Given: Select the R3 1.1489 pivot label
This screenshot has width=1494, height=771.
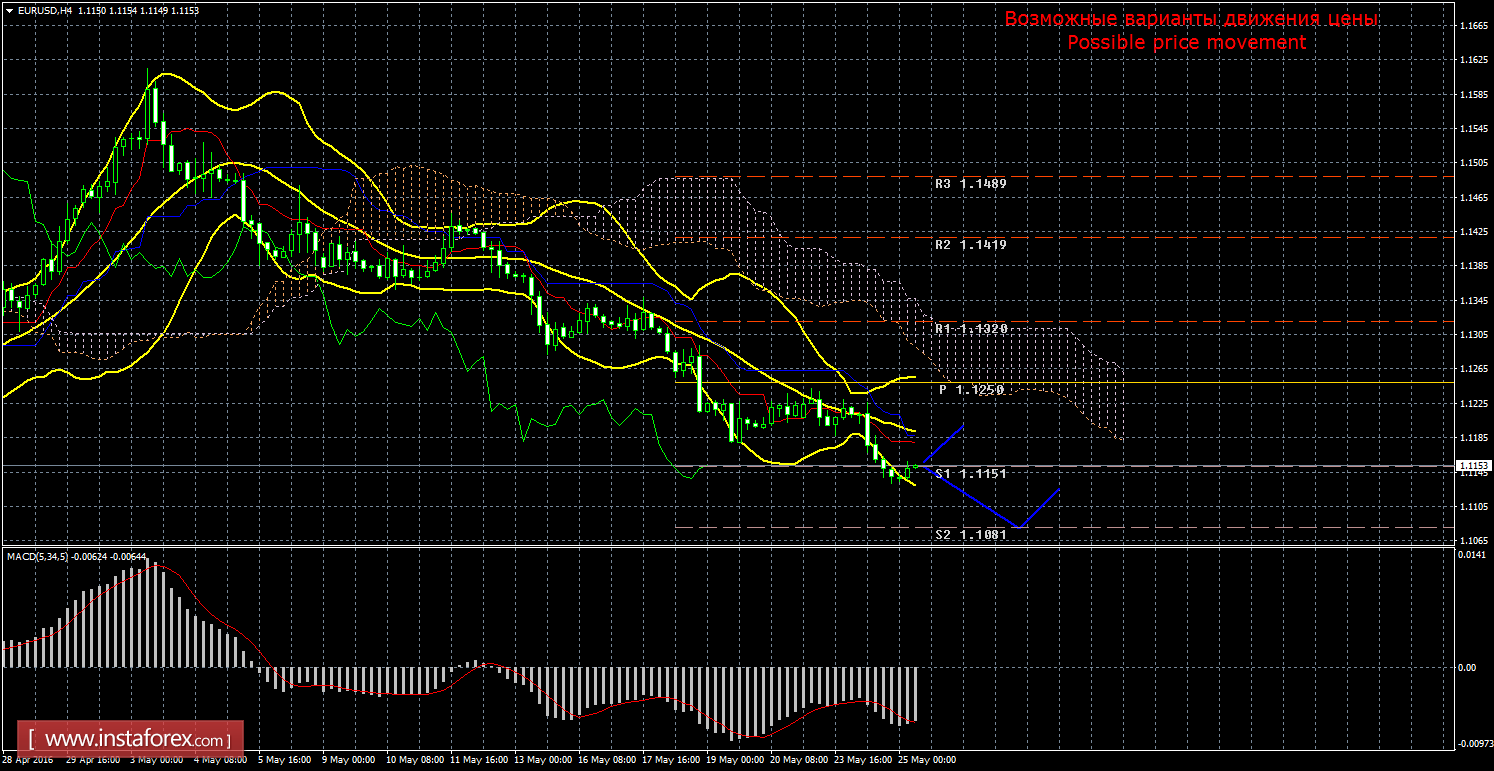Looking at the screenshot, I should pyautogui.click(x=970, y=184).
